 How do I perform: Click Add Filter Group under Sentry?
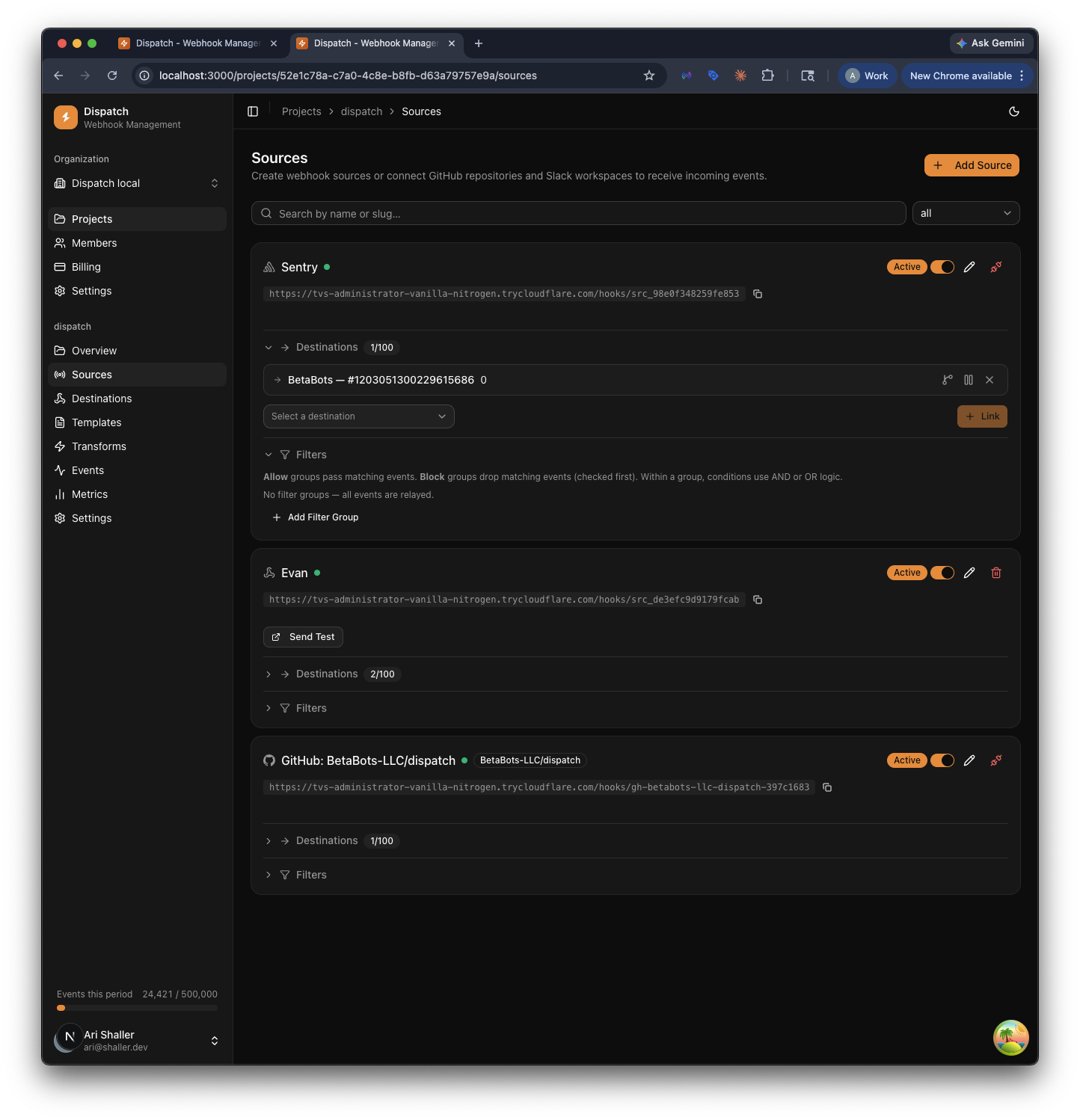click(315, 517)
